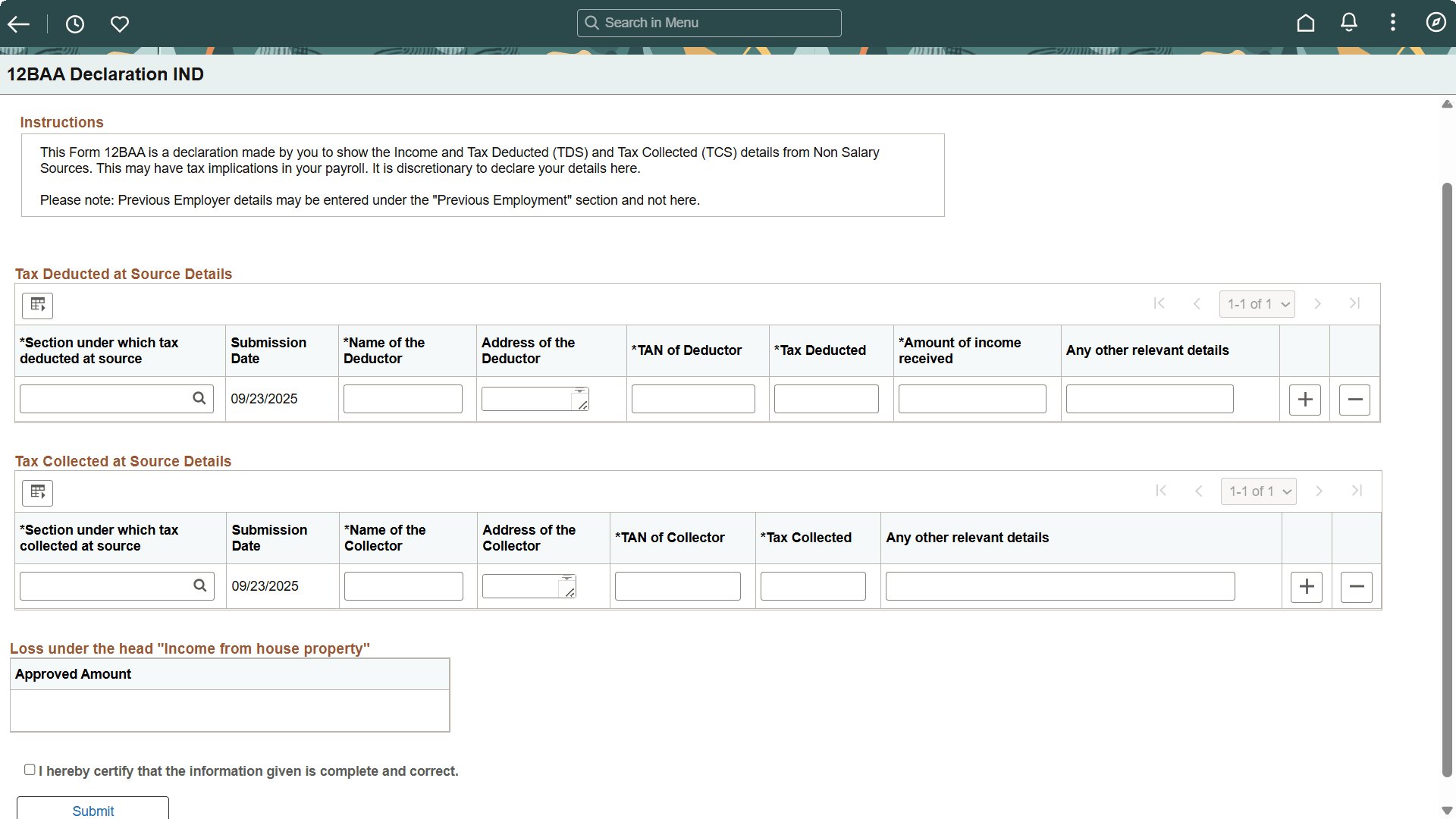Delete the row in Tax Collected table
The height and width of the screenshot is (819, 1456).
click(1357, 587)
